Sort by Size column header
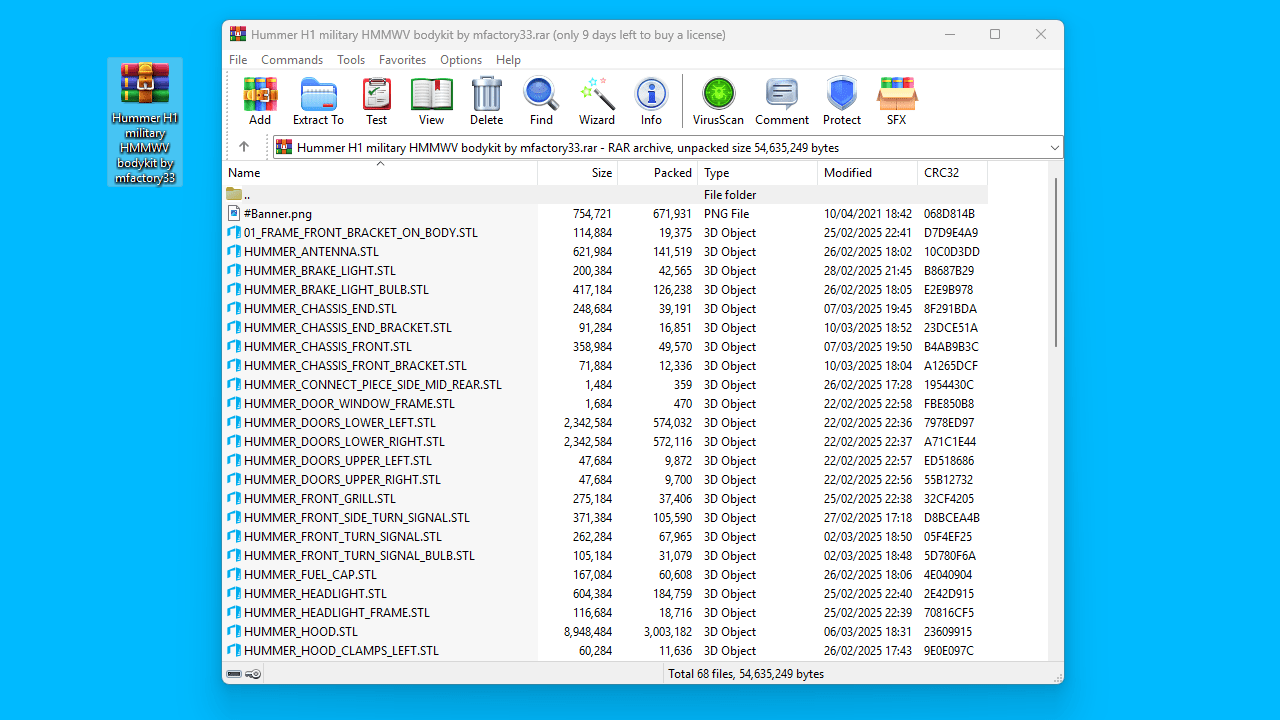 coord(578,173)
